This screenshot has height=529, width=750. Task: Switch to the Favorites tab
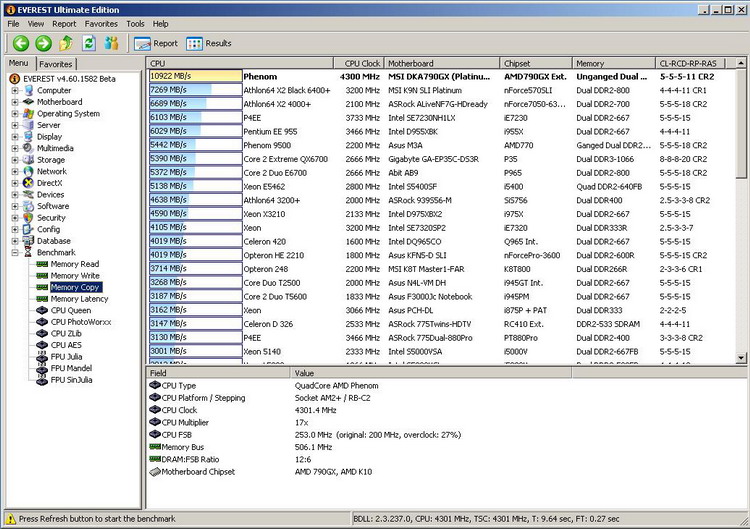point(56,64)
